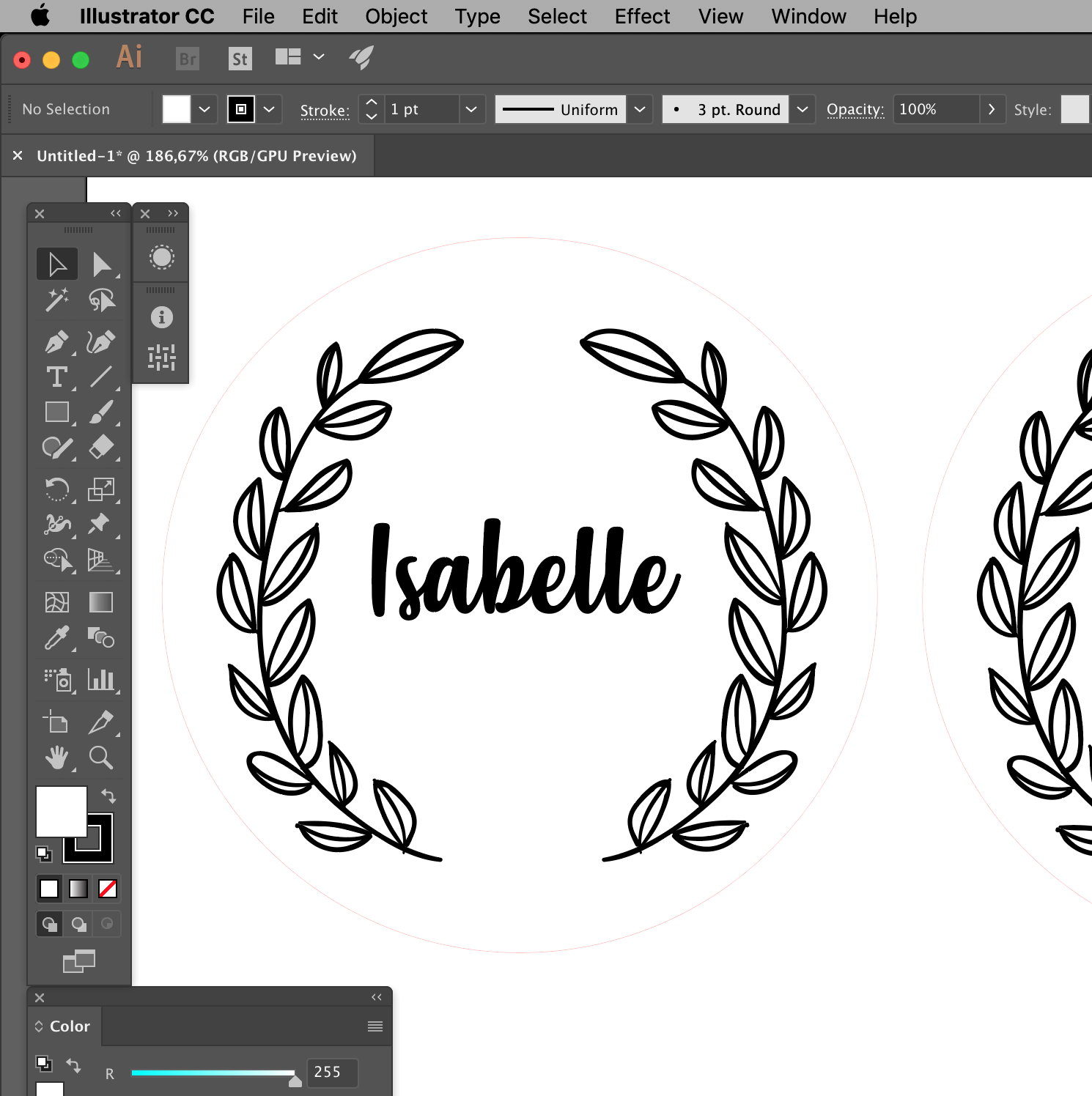The width and height of the screenshot is (1092, 1096).
Task: Select the Symbol Sprayer tool
Action: [57, 680]
